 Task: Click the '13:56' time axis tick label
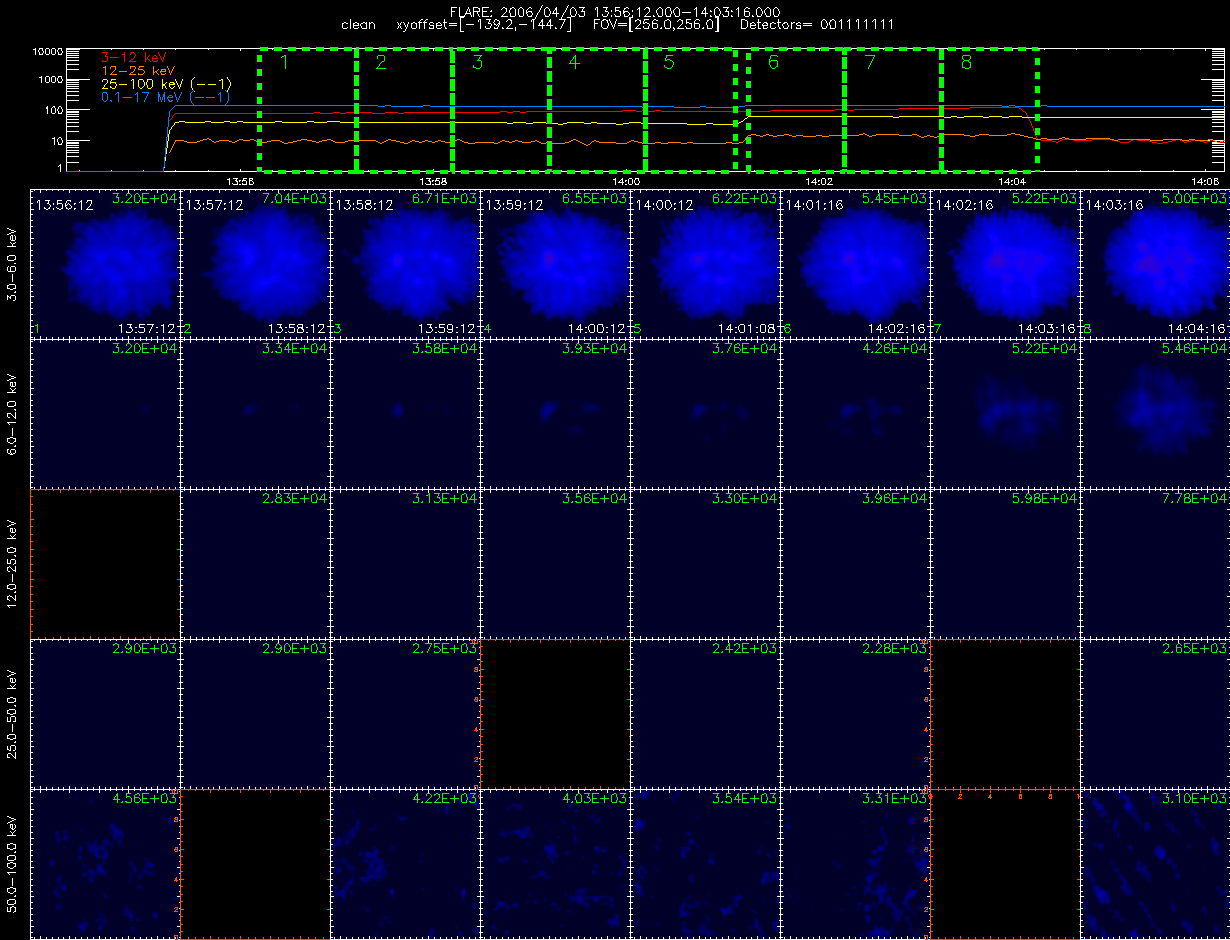(x=241, y=181)
